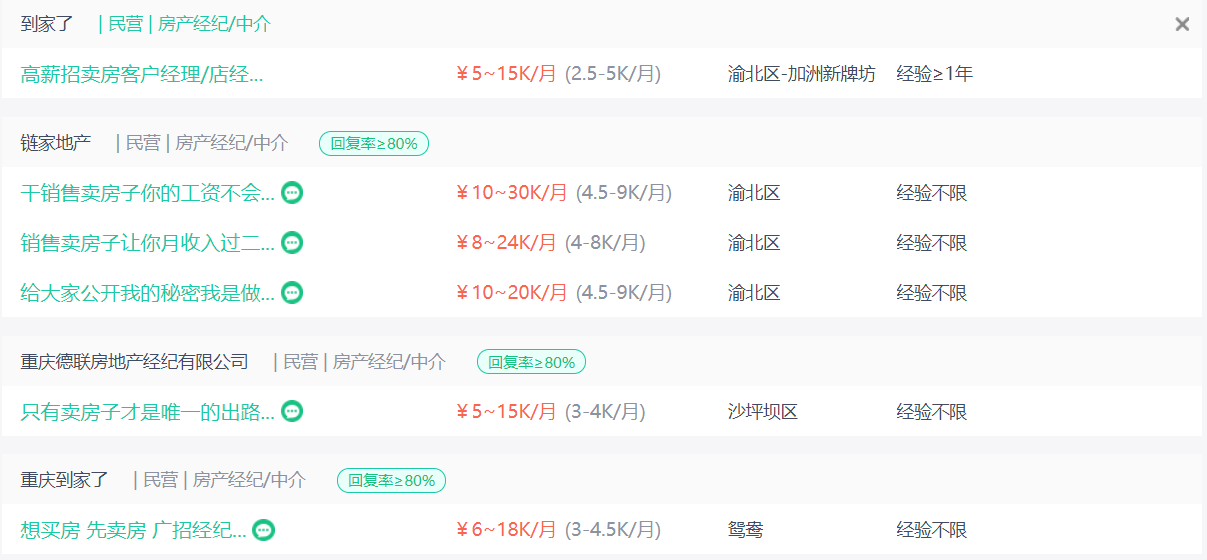Open the 只有卖房子才是唯一的出路 job link

(x=147, y=411)
